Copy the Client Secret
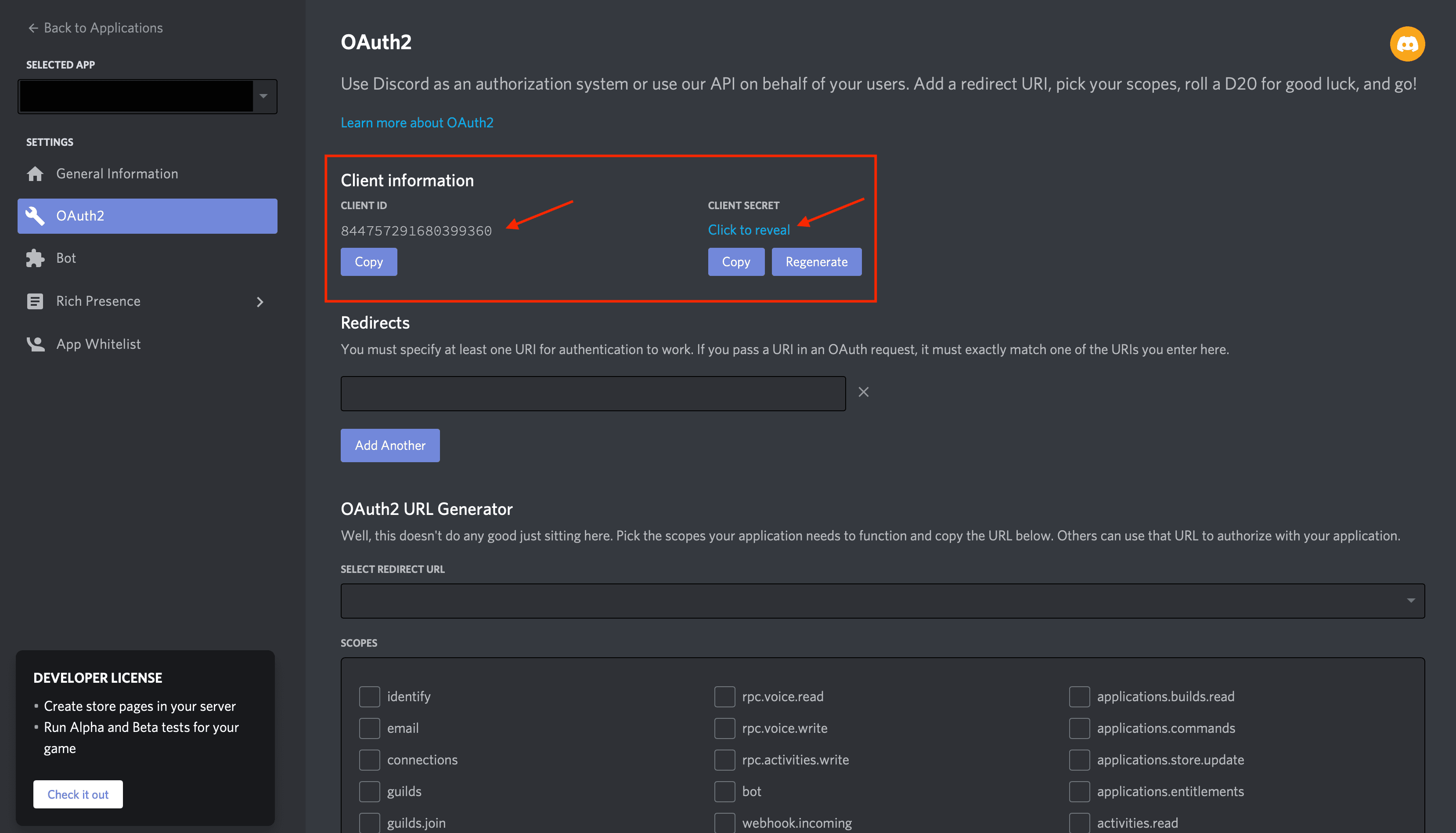The image size is (1456, 833). tap(736, 262)
